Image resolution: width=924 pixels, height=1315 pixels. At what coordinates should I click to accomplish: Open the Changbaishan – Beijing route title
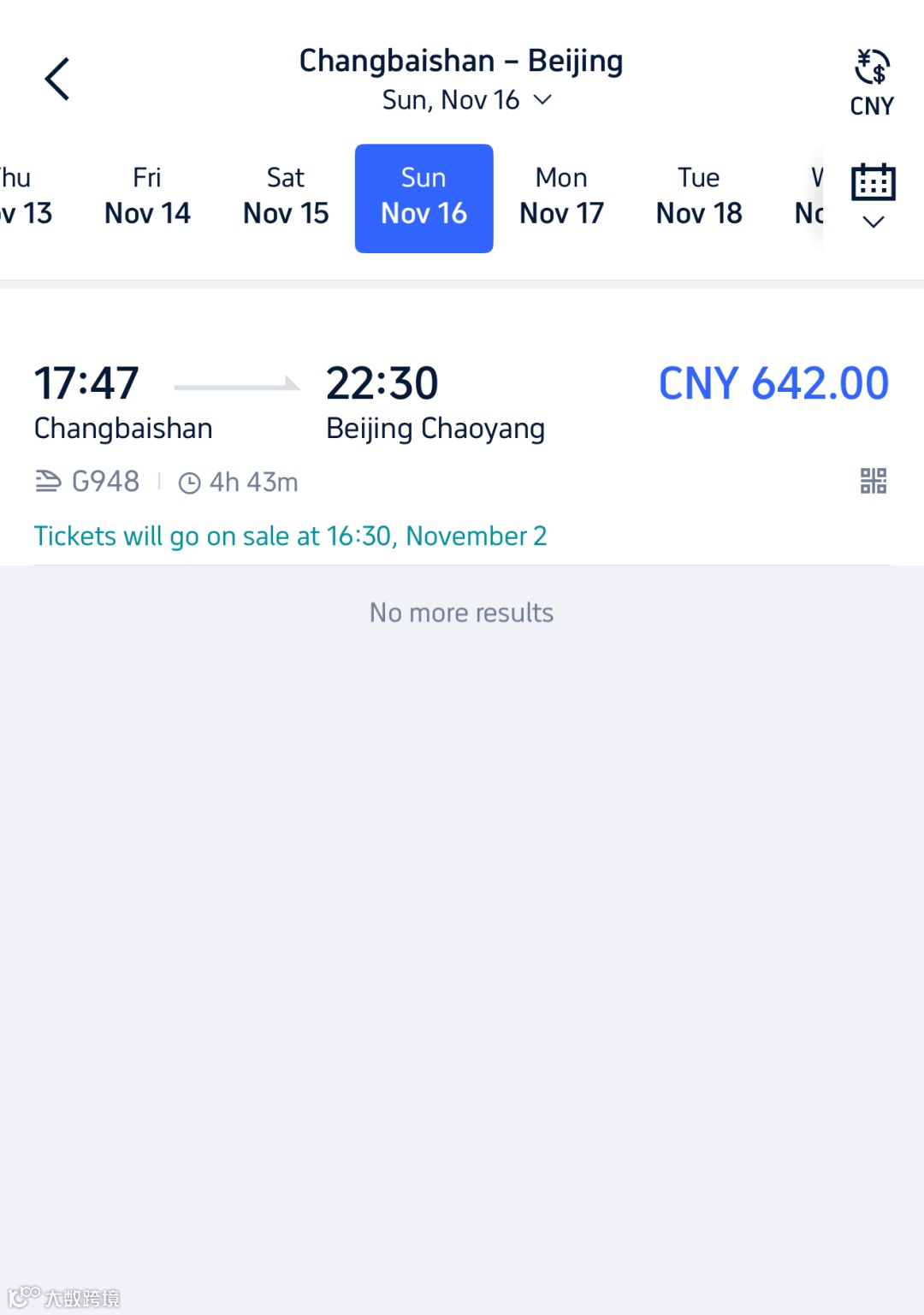click(461, 61)
